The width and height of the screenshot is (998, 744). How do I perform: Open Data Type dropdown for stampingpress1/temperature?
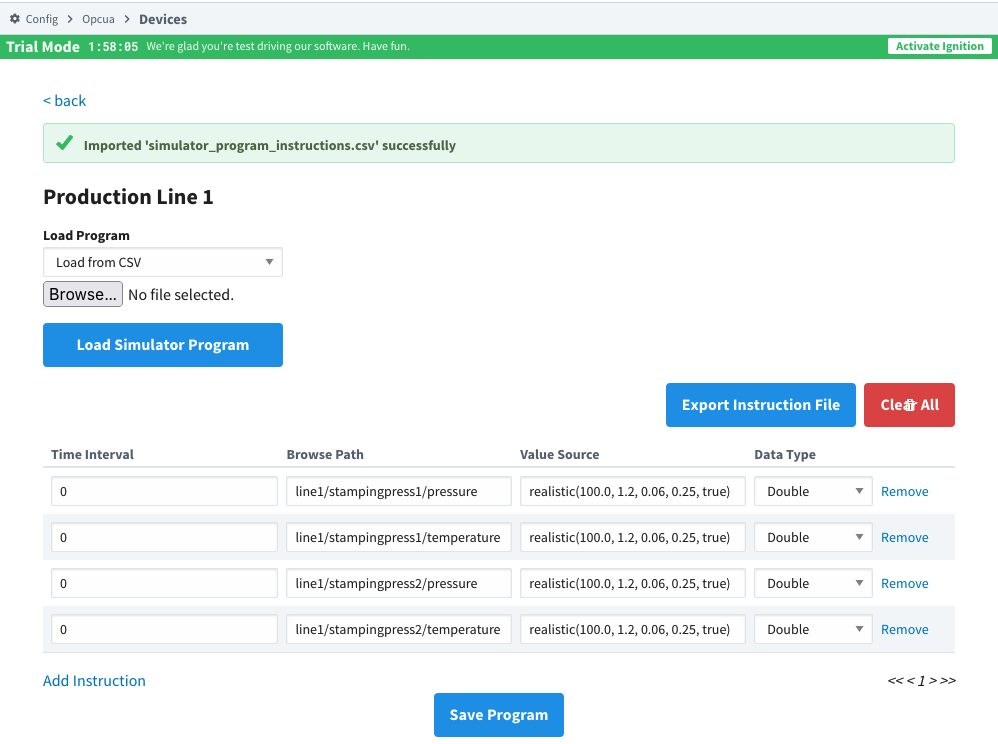click(813, 537)
